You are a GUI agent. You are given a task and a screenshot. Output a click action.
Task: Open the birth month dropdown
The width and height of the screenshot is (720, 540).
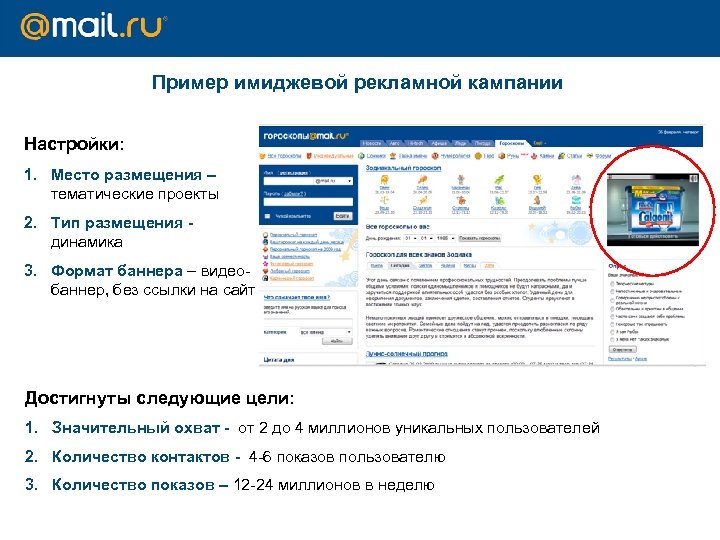(426, 238)
